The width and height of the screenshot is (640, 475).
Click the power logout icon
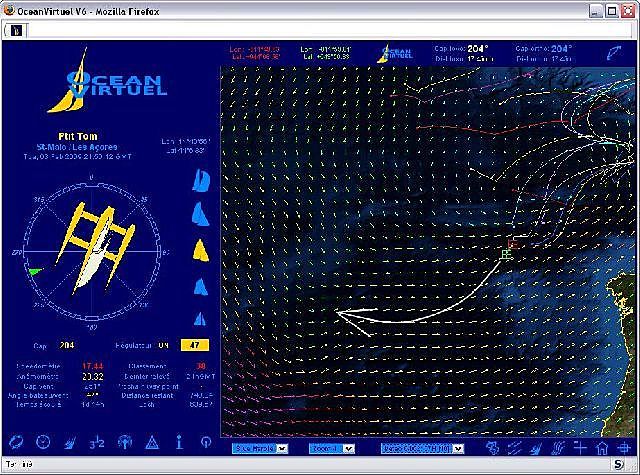tap(206, 442)
